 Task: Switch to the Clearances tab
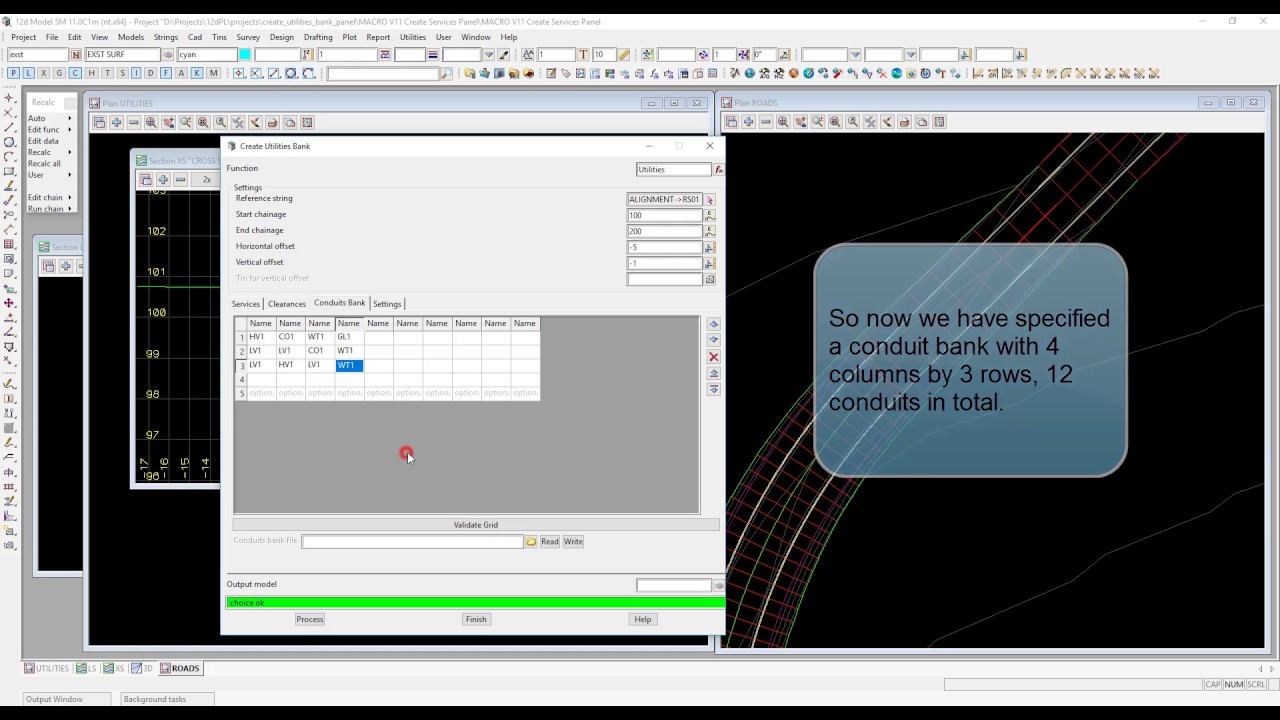pyautogui.click(x=287, y=304)
